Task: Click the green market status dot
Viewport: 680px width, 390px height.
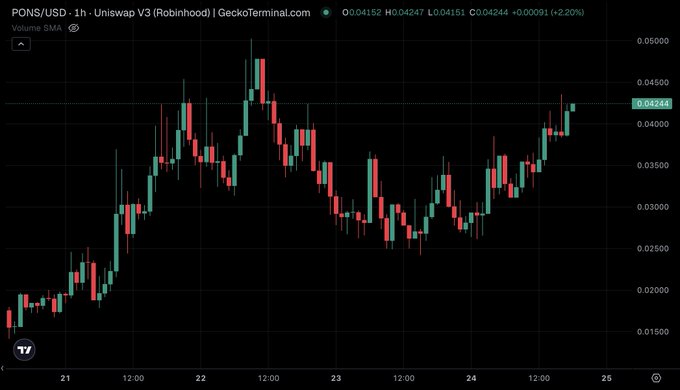Action: coord(326,13)
